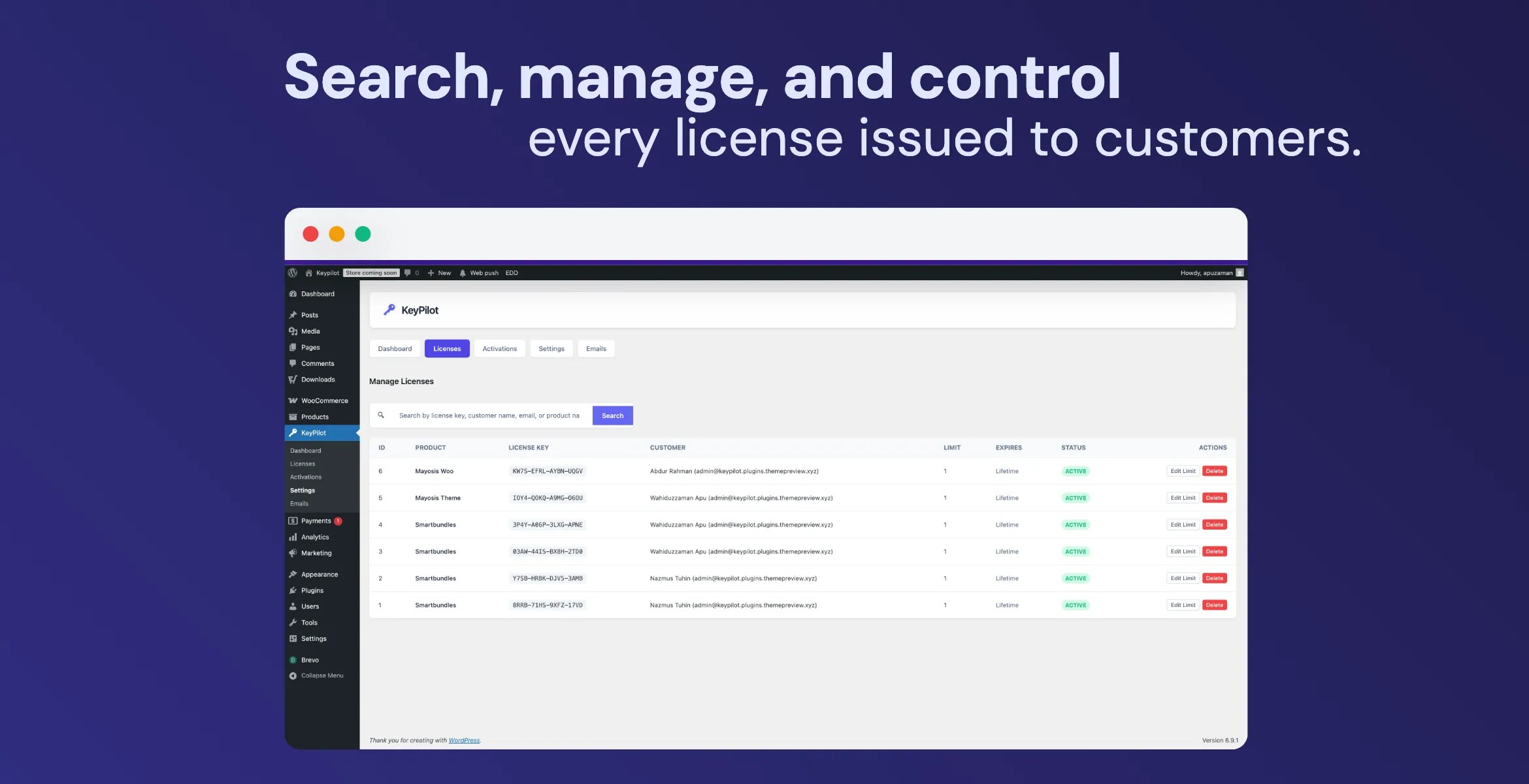Image resolution: width=1529 pixels, height=784 pixels.
Task: Click the WordPress footer link
Action: 464,740
